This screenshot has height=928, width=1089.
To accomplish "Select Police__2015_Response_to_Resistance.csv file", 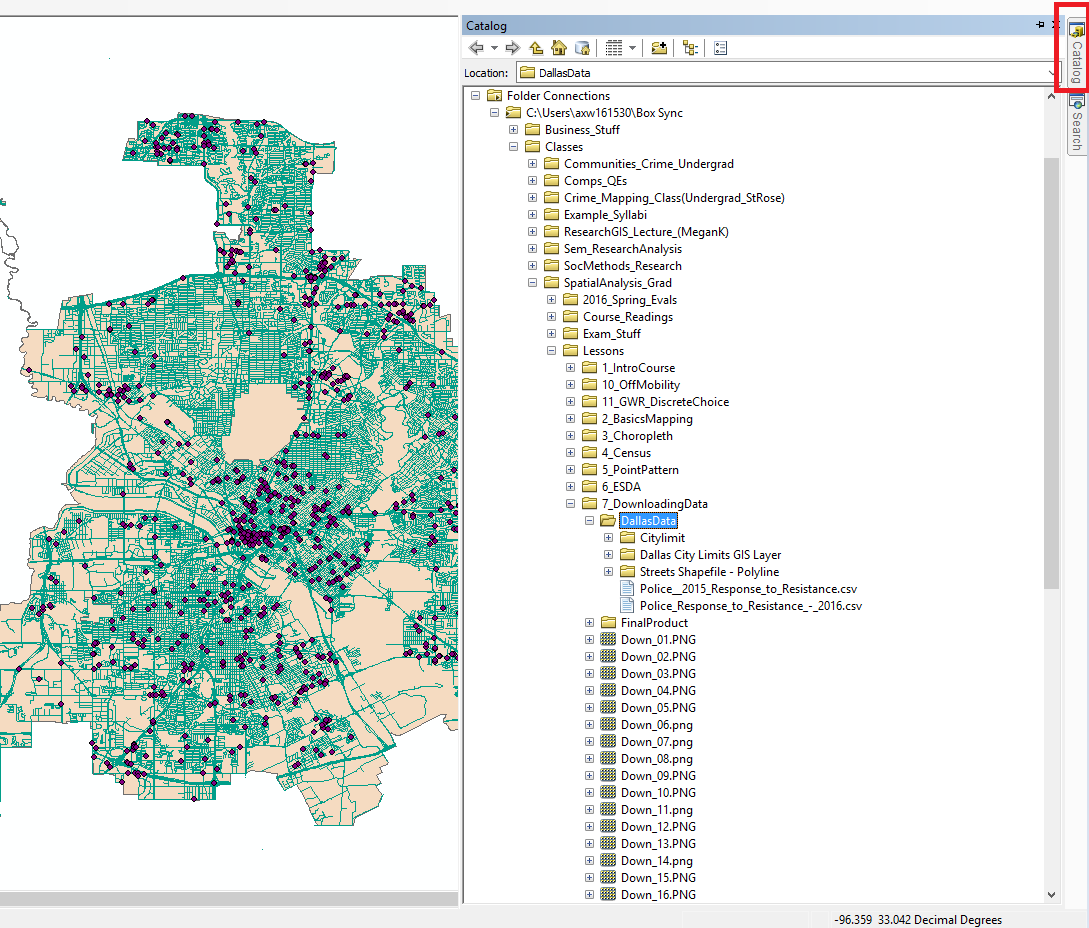I will click(748, 589).
